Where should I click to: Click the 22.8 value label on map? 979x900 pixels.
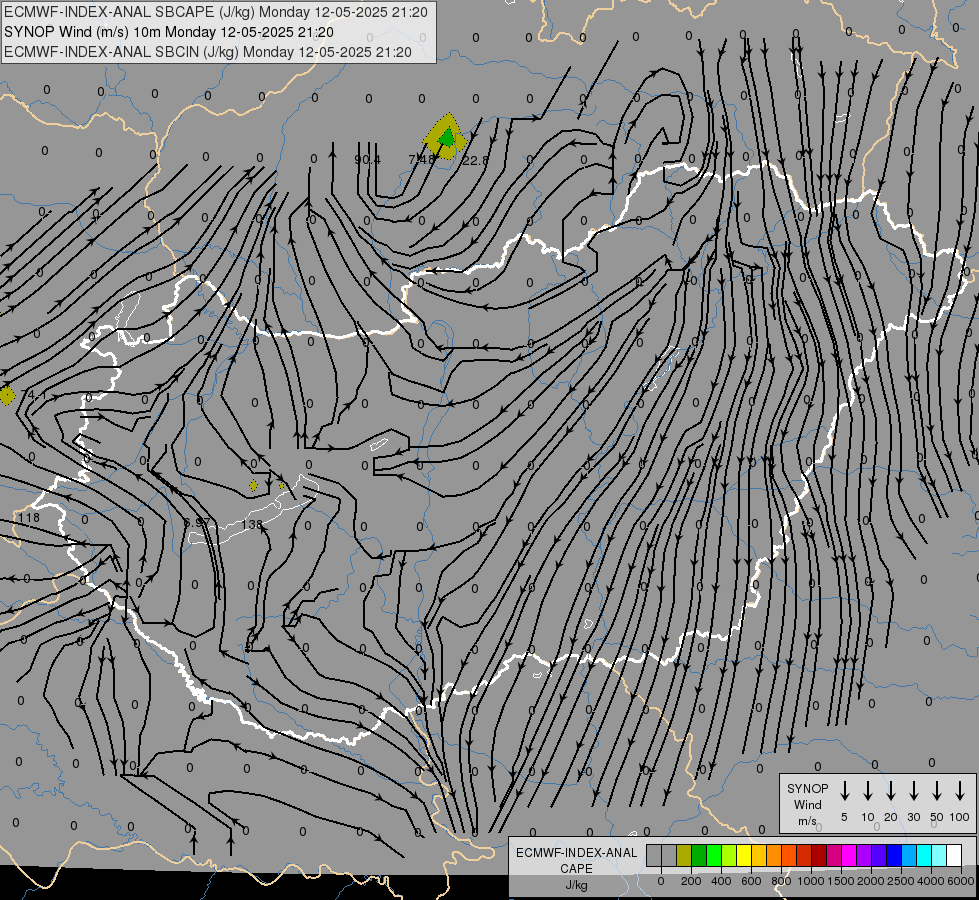[475, 161]
